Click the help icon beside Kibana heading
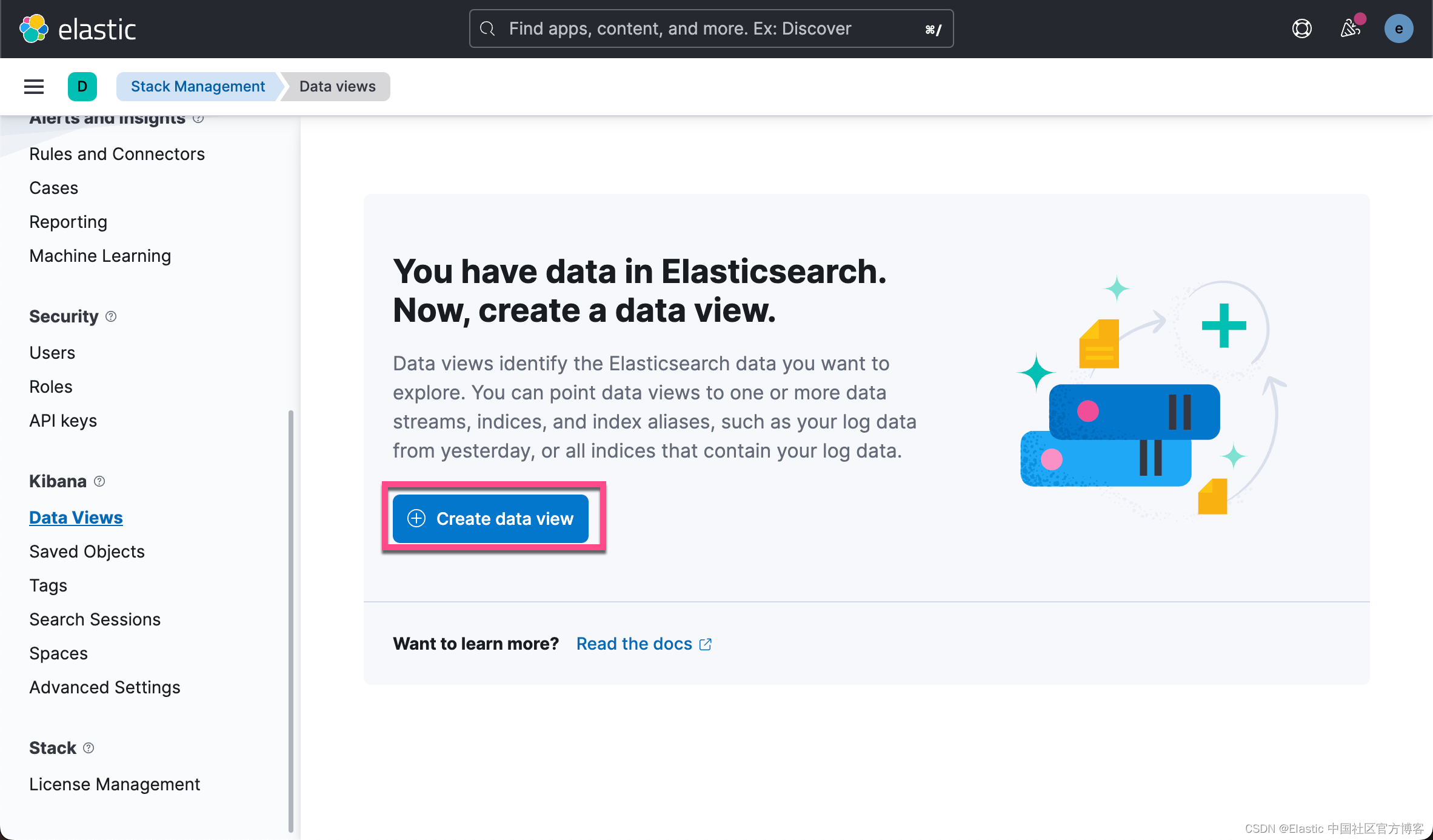This screenshot has height=840, width=1433. pos(99,481)
